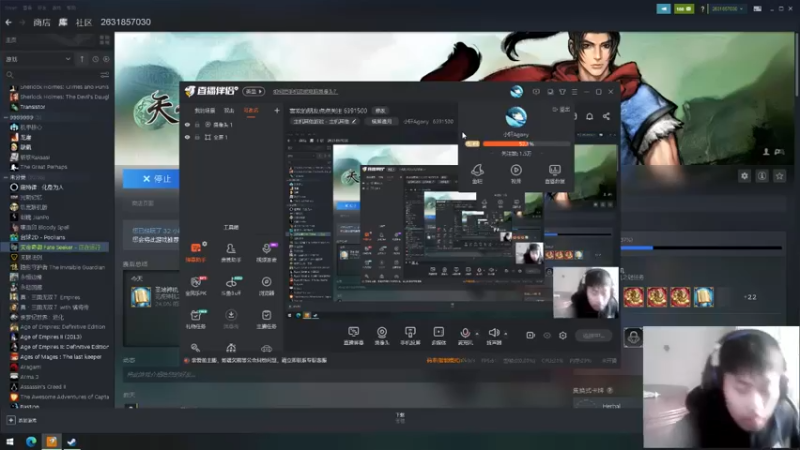Open notifications bell in streaming app
Screen dimensions: 800x450
click(589, 116)
